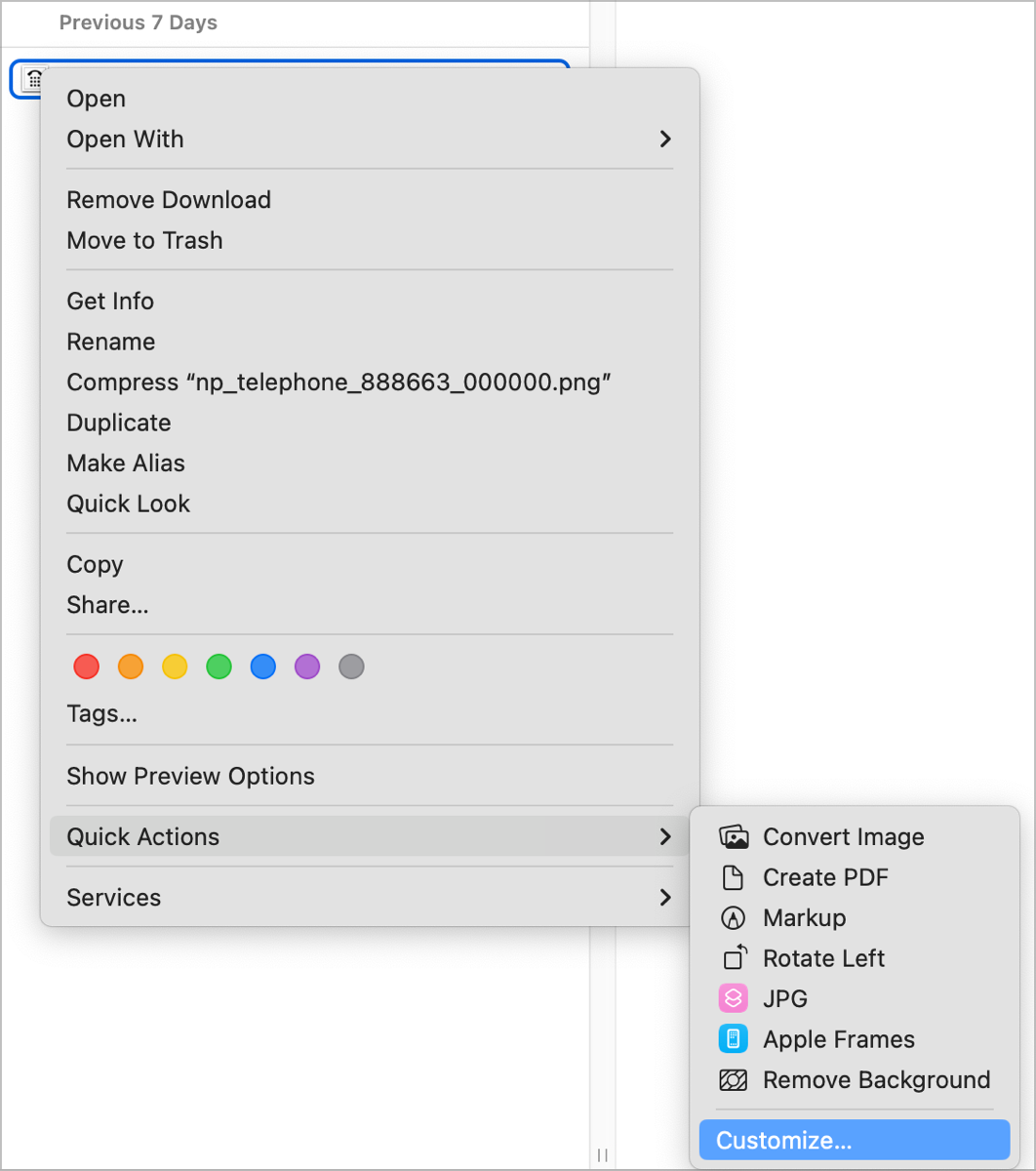Apply the green color tag
Viewport: 1036px width, 1171px height.
pos(219,667)
